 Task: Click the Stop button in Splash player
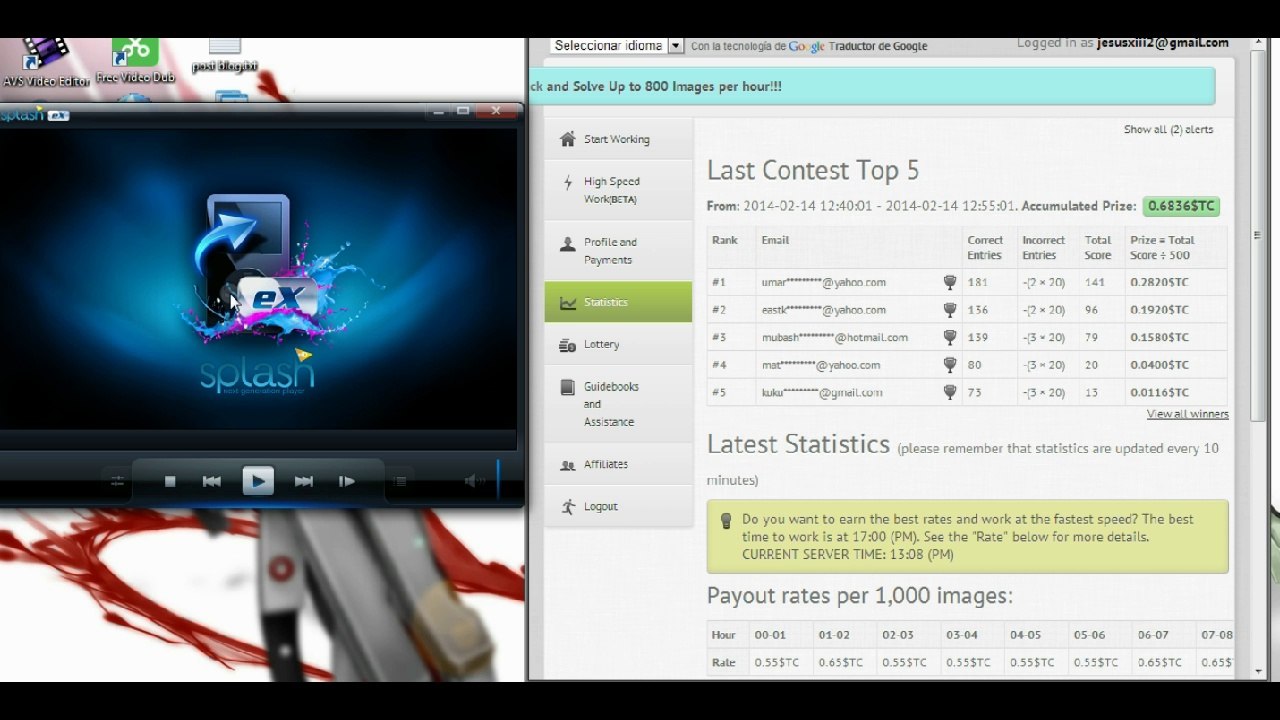pyautogui.click(x=170, y=481)
